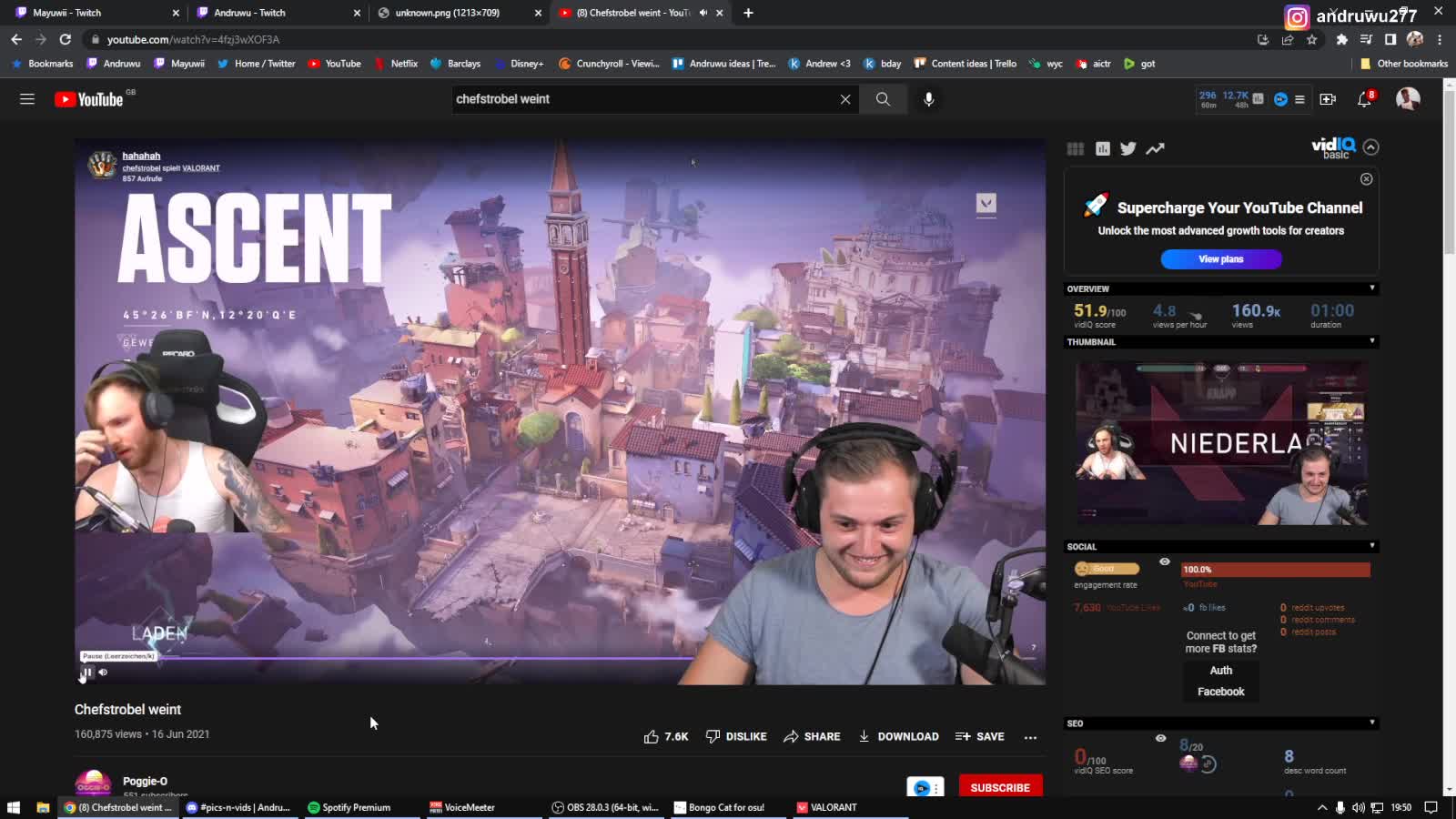Open the Create video camera icon
Viewport: 1456px width, 819px height.
pos(1328,99)
